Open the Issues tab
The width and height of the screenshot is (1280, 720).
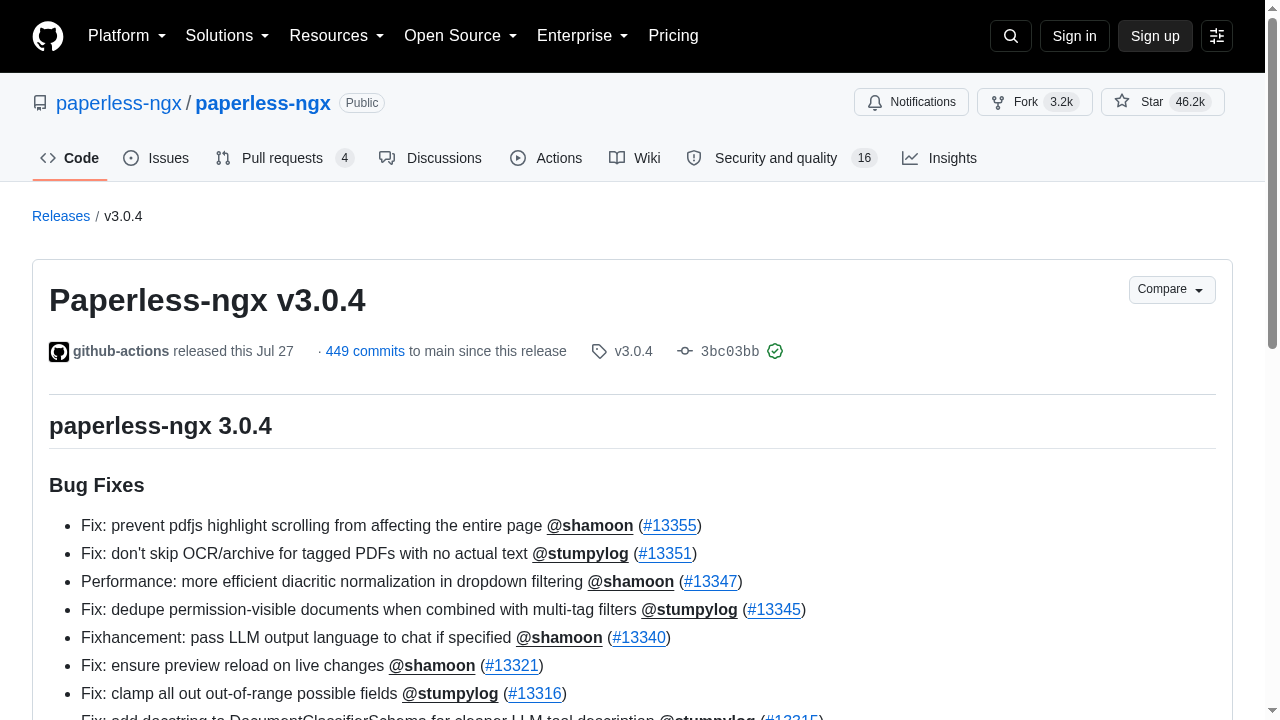coord(156,158)
